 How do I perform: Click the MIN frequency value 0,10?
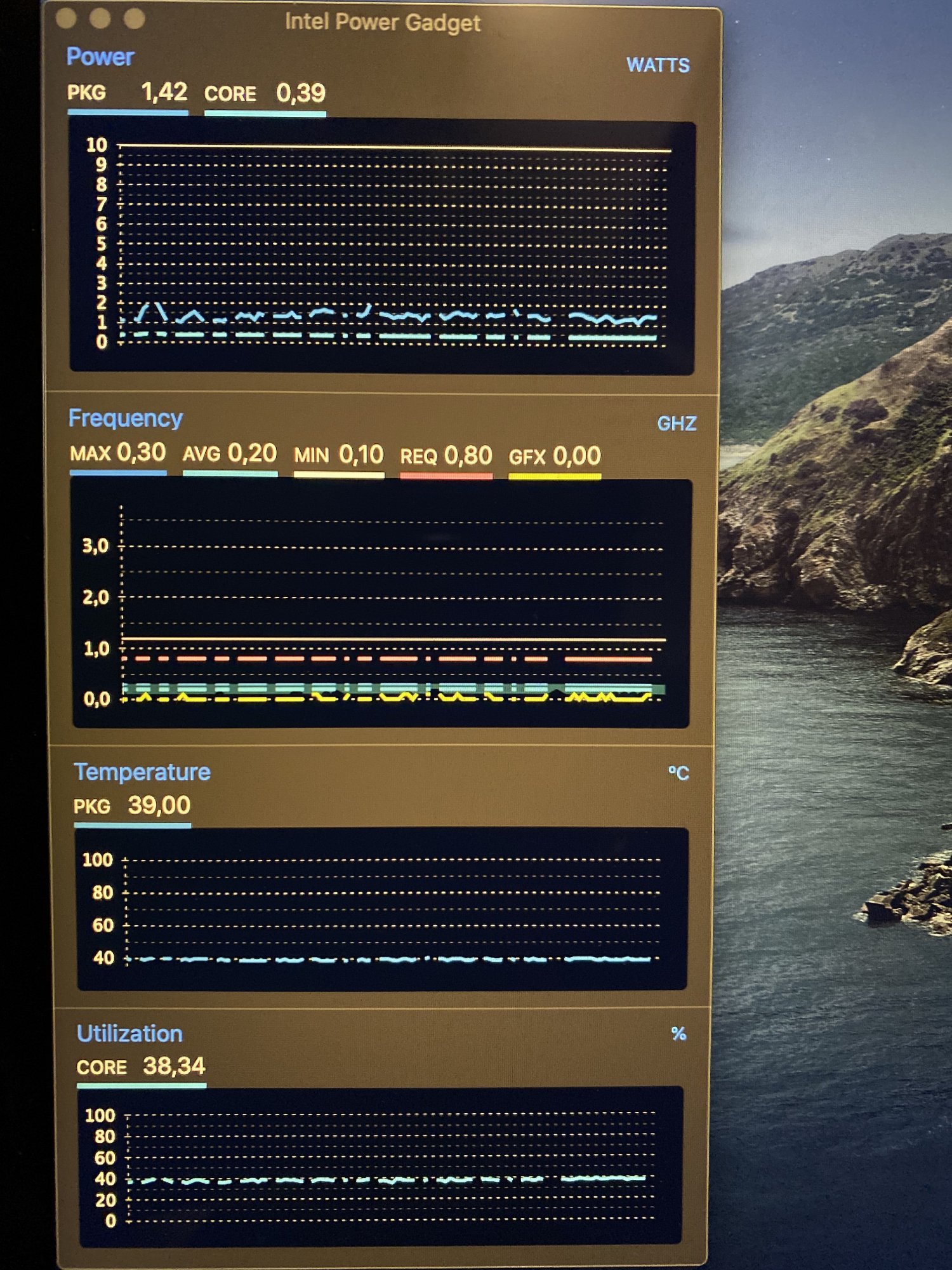361,455
